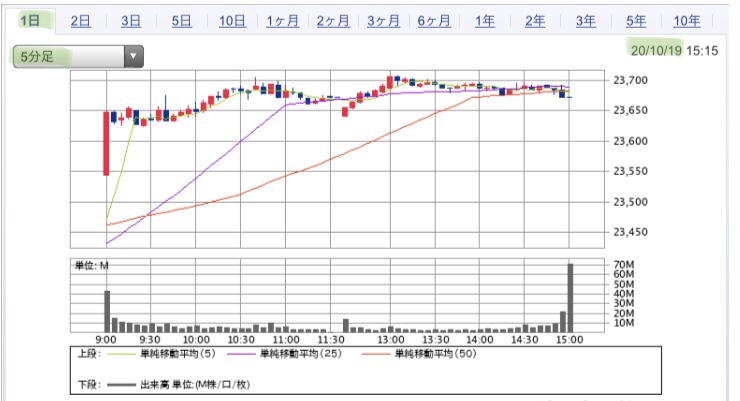
Task: Switch to the 3日 period tab
Action: 131,21
